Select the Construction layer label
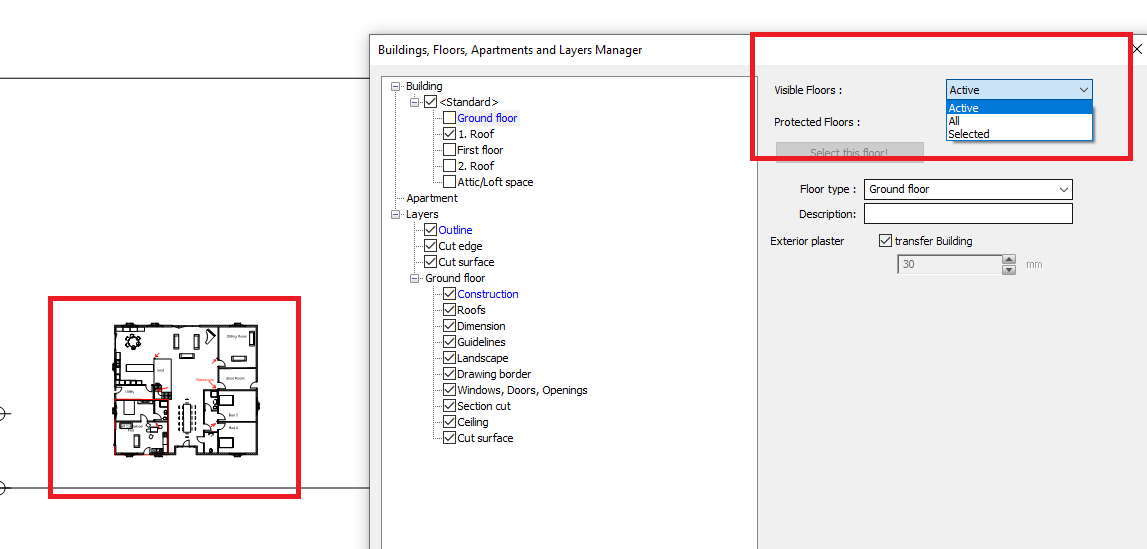1147x549 pixels. 488,295
